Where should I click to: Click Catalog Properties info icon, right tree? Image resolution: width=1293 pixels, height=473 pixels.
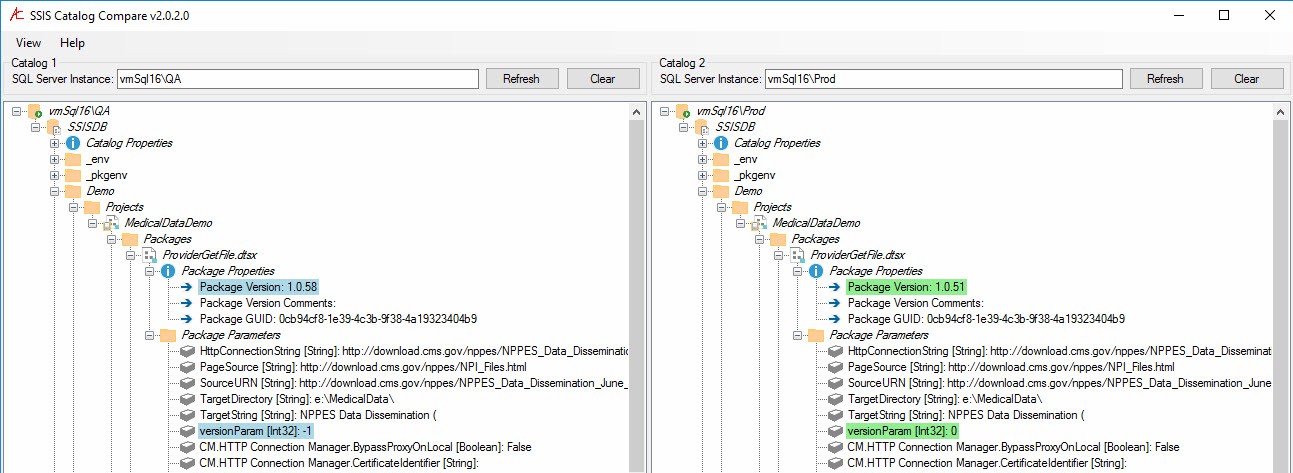[721, 143]
